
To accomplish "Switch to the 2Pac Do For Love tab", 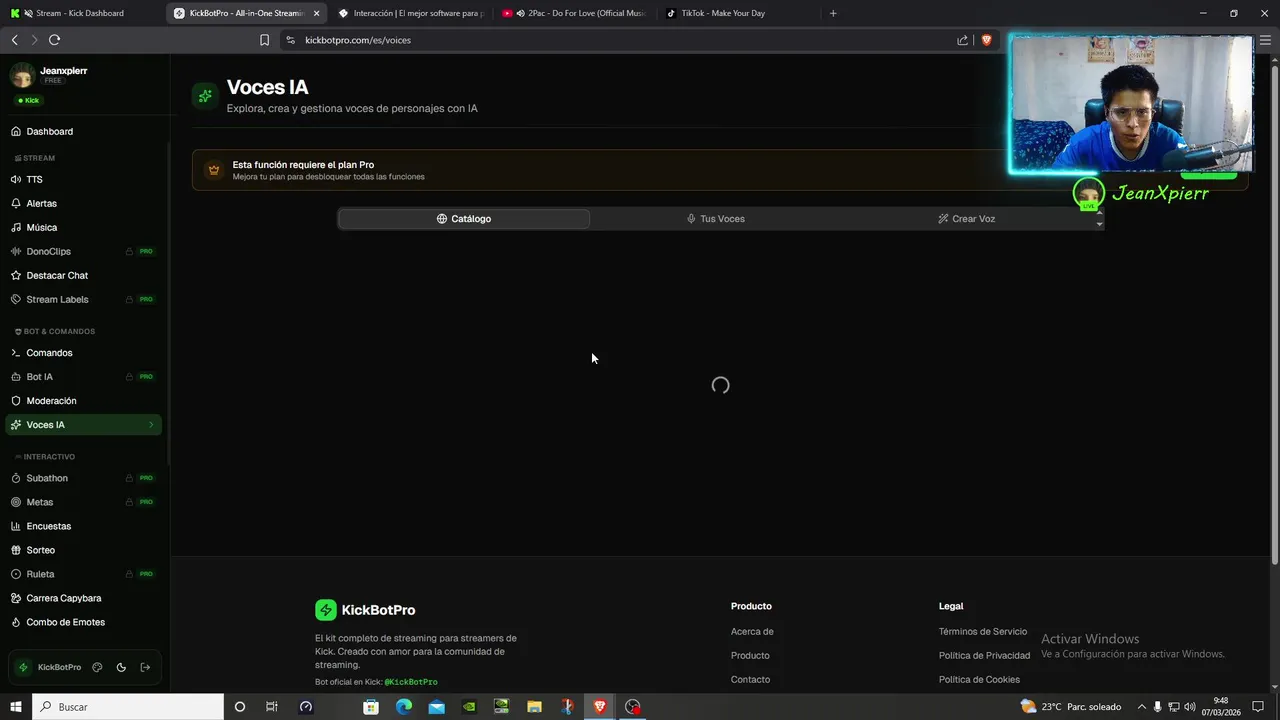I will [574, 13].
